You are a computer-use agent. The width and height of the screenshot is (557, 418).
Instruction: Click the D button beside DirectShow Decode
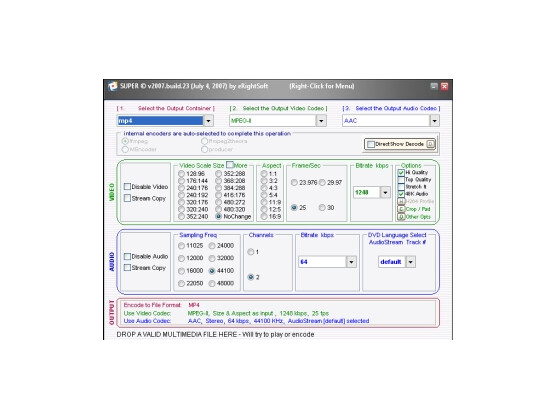tap(430, 144)
